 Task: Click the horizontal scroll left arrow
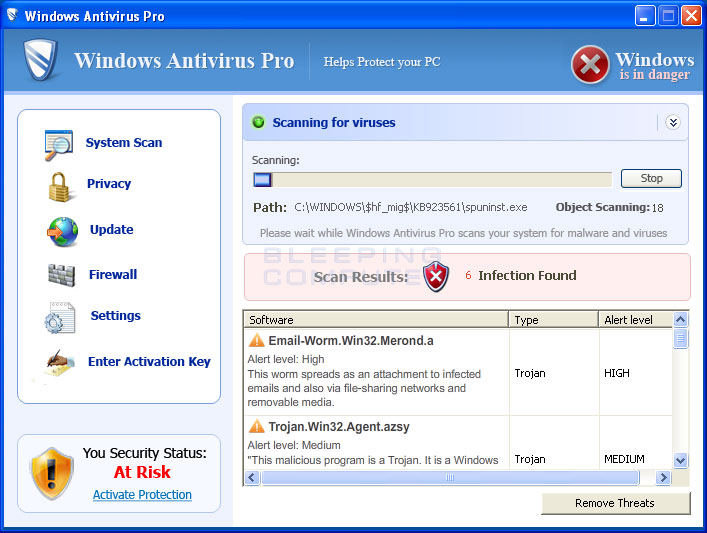click(x=252, y=477)
